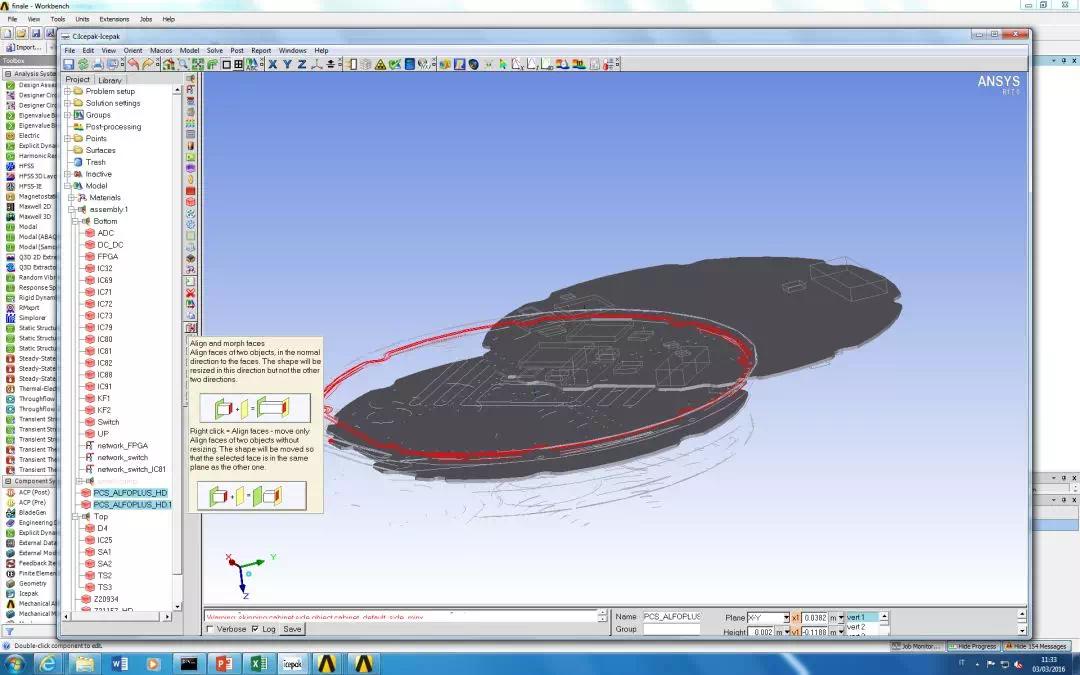Orient the view along the X axis
1080x675 pixels.
pos(273,64)
